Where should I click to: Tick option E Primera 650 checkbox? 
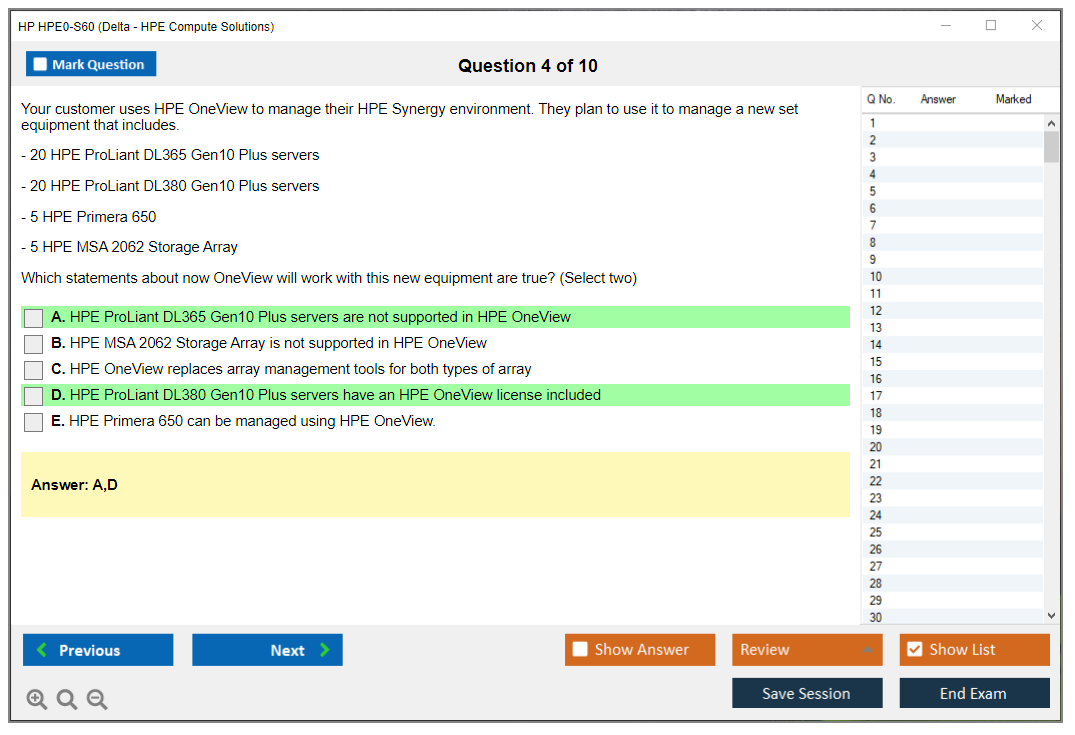click(x=34, y=422)
